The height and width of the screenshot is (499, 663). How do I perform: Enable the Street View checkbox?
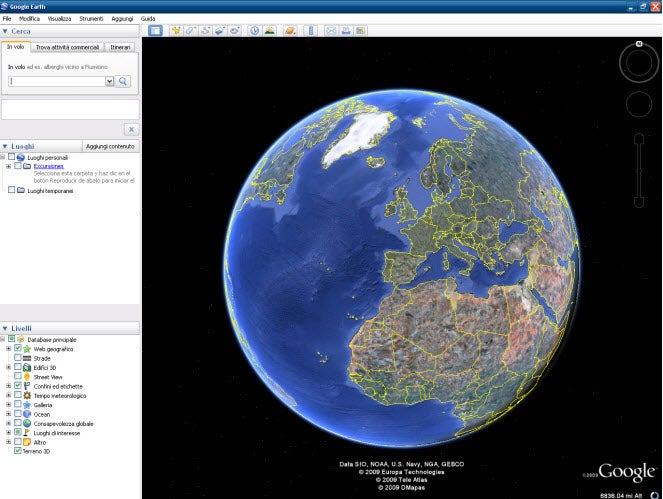18,377
